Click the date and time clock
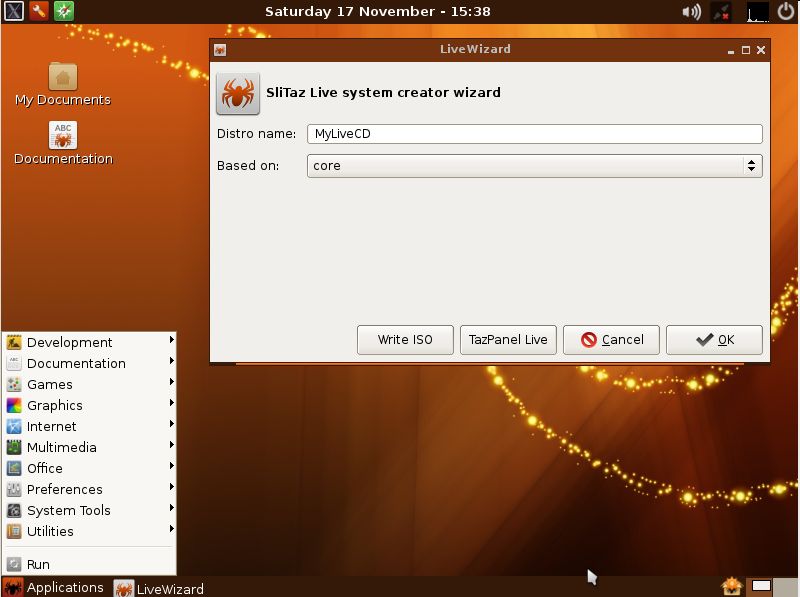 click(378, 11)
